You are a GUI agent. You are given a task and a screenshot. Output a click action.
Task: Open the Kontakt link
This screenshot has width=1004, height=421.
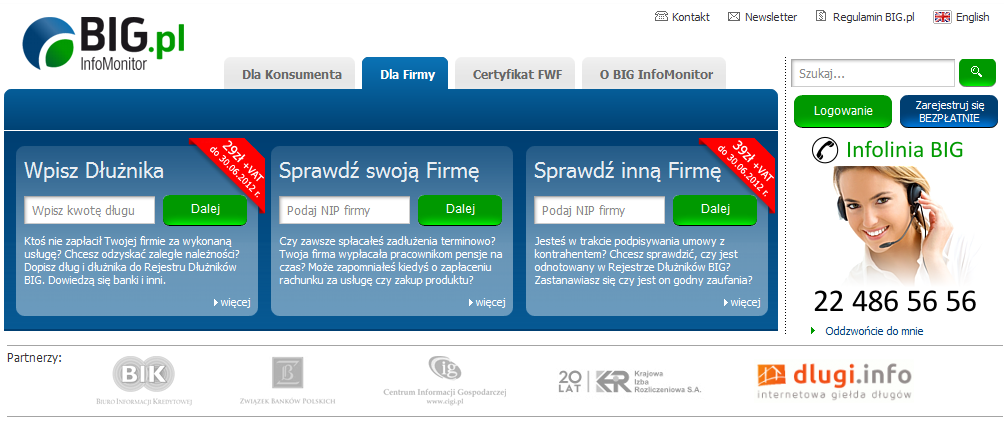coord(691,17)
